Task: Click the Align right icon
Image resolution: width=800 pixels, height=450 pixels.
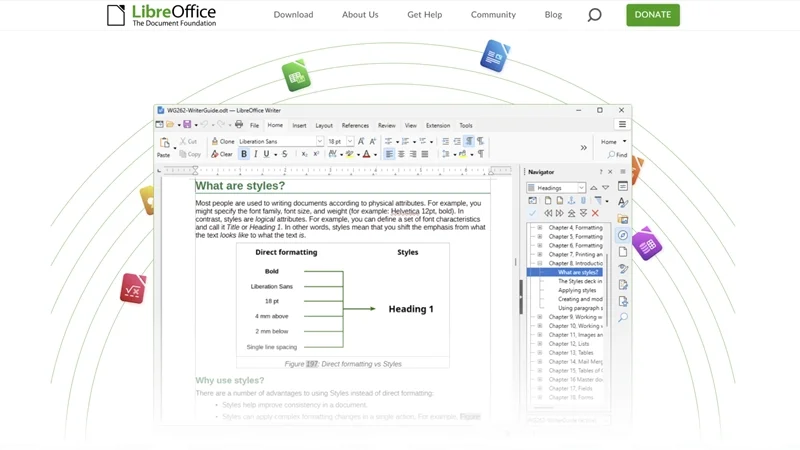Action: (413, 154)
